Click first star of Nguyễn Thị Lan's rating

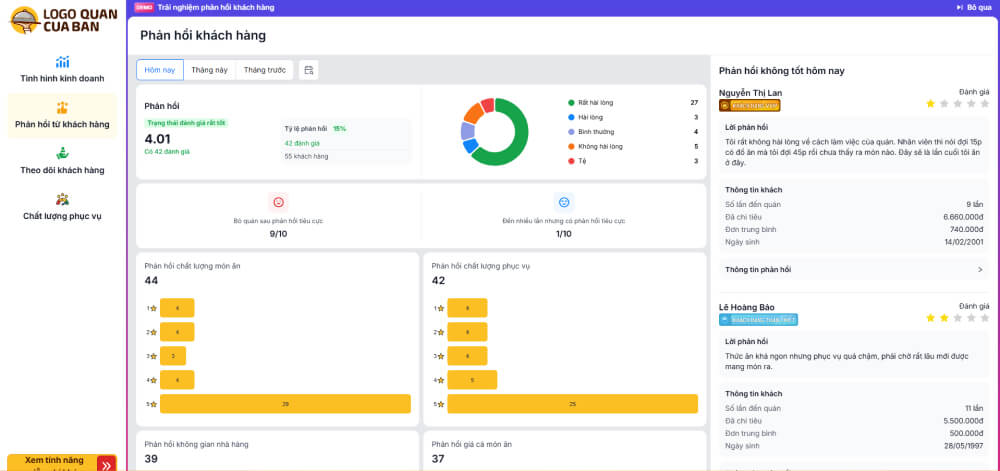(930, 103)
